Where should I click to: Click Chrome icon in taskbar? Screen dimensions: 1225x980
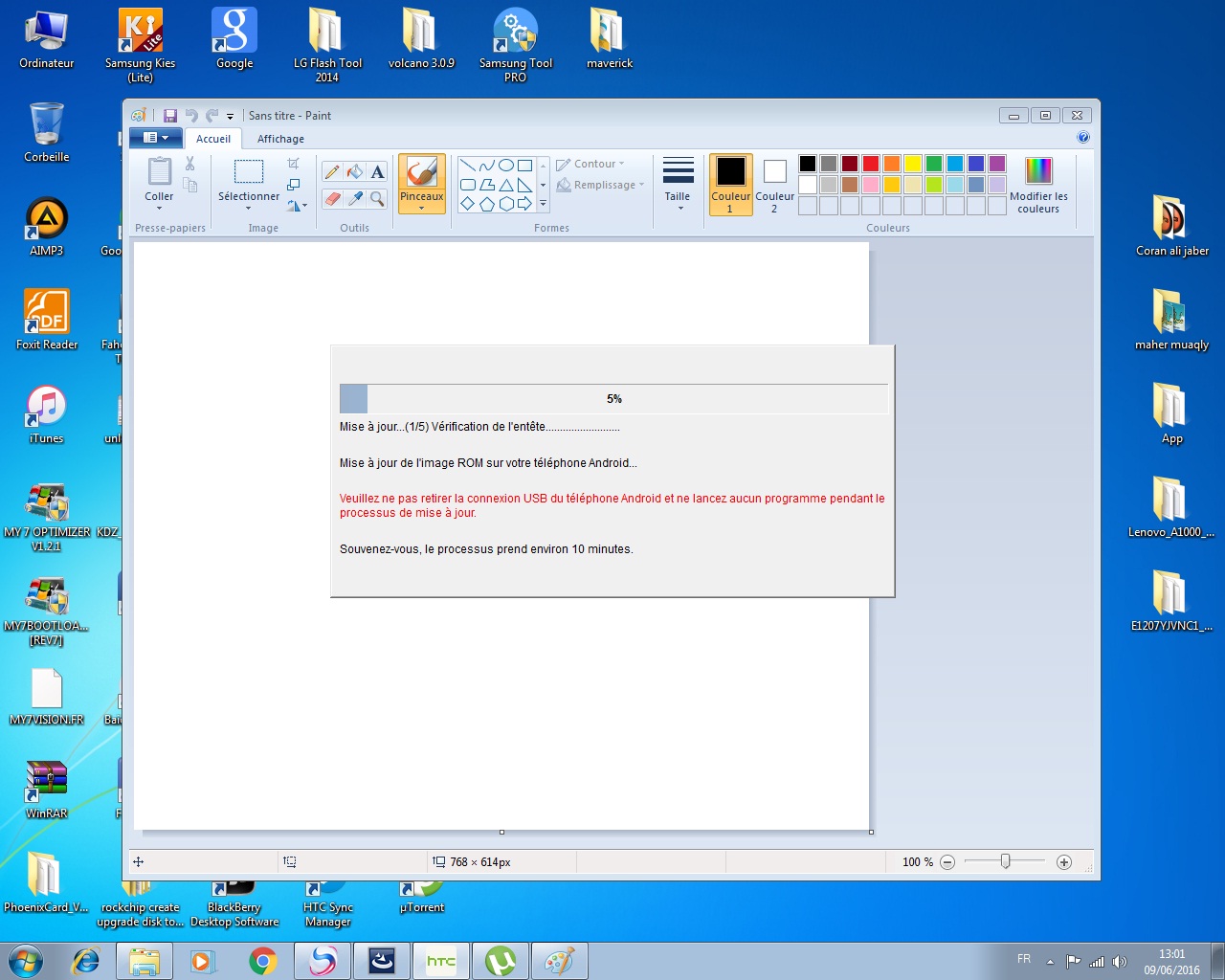(x=263, y=961)
